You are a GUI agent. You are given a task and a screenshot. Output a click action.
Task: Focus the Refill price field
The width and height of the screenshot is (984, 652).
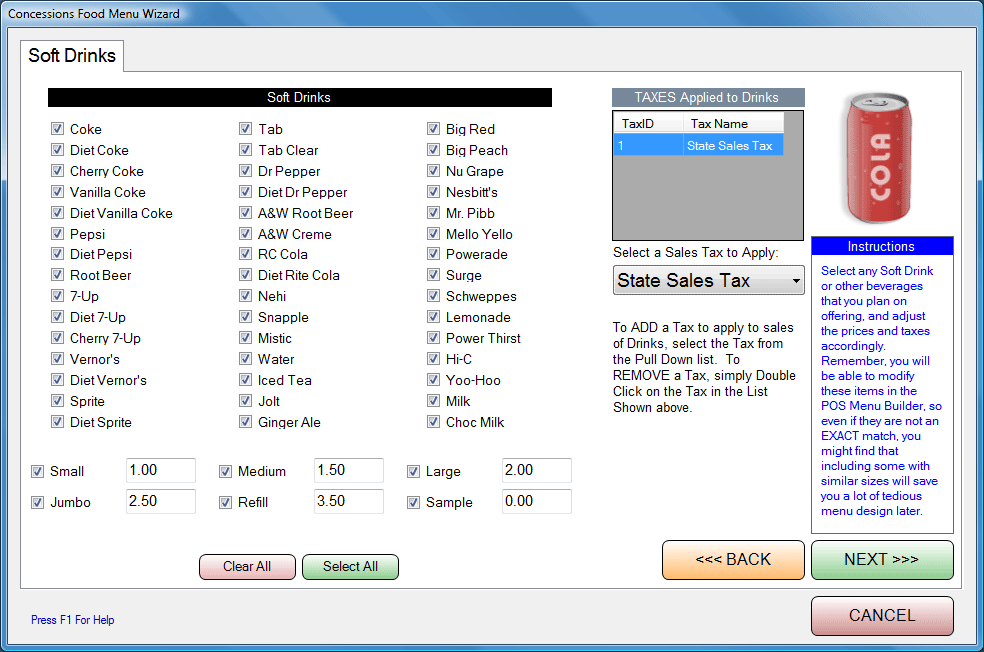[x=349, y=501]
